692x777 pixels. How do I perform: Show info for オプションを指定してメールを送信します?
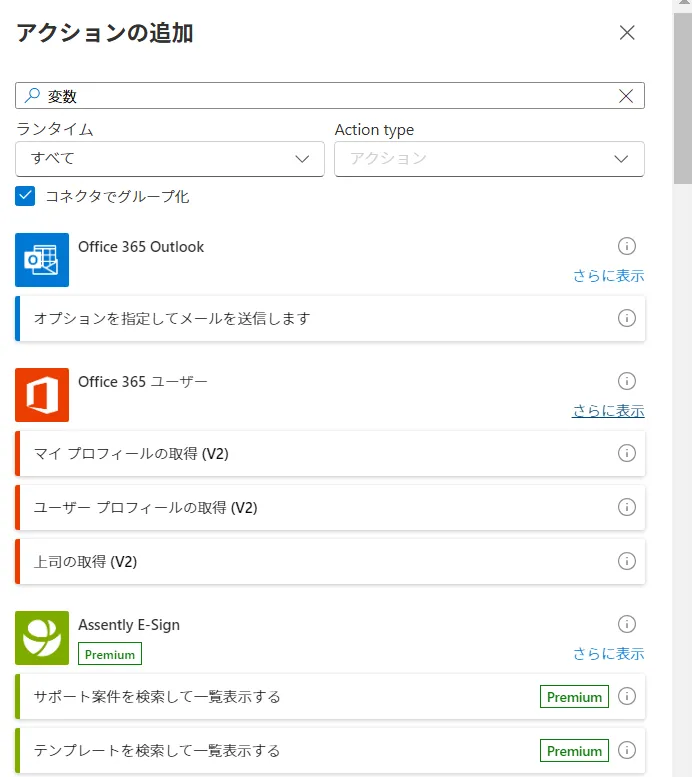[x=627, y=318]
